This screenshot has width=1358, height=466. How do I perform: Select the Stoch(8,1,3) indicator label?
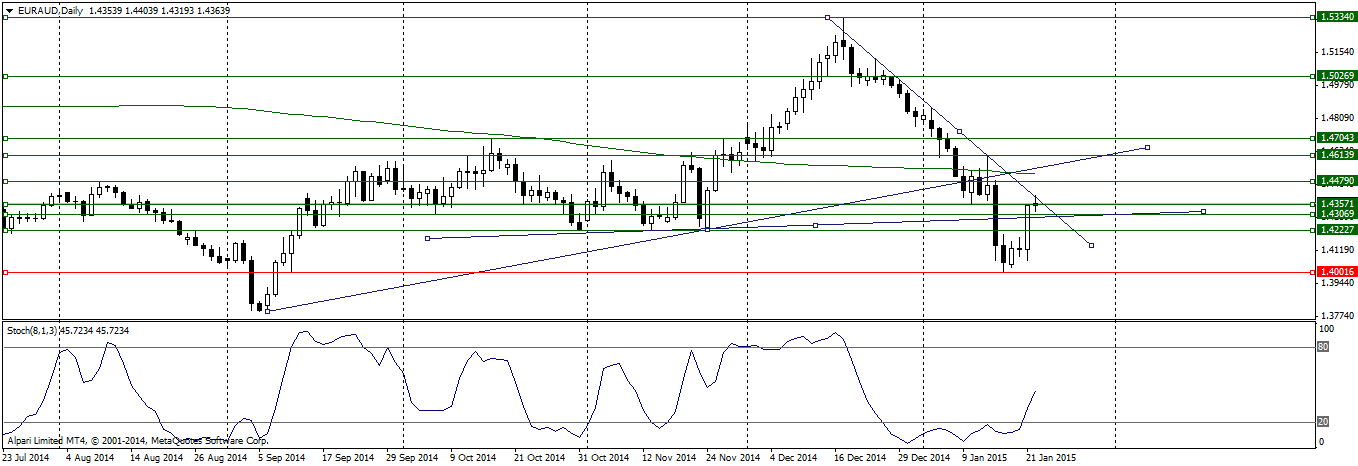(70, 330)
